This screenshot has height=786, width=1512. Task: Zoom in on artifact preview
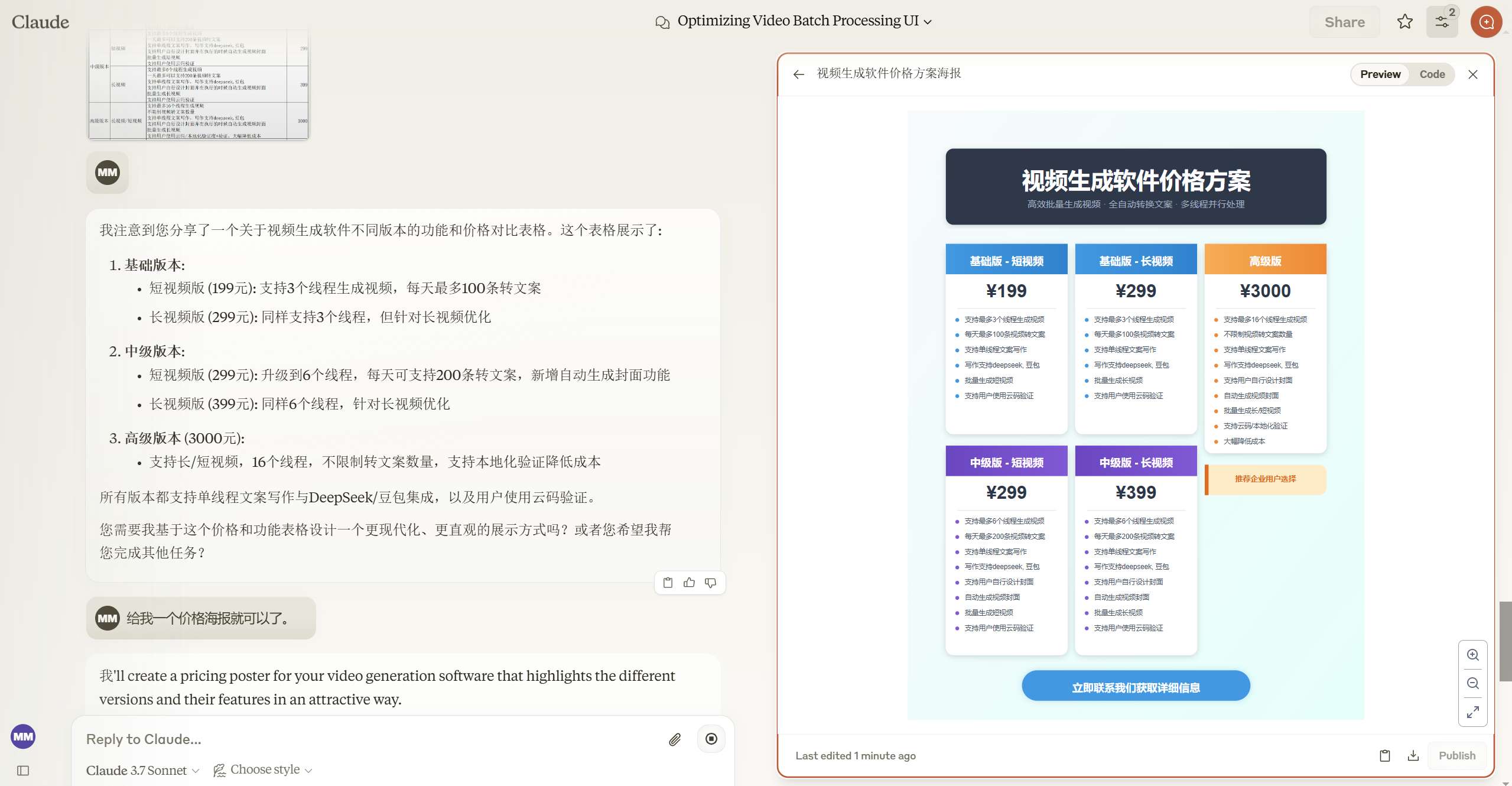[x=1472, y=655]
